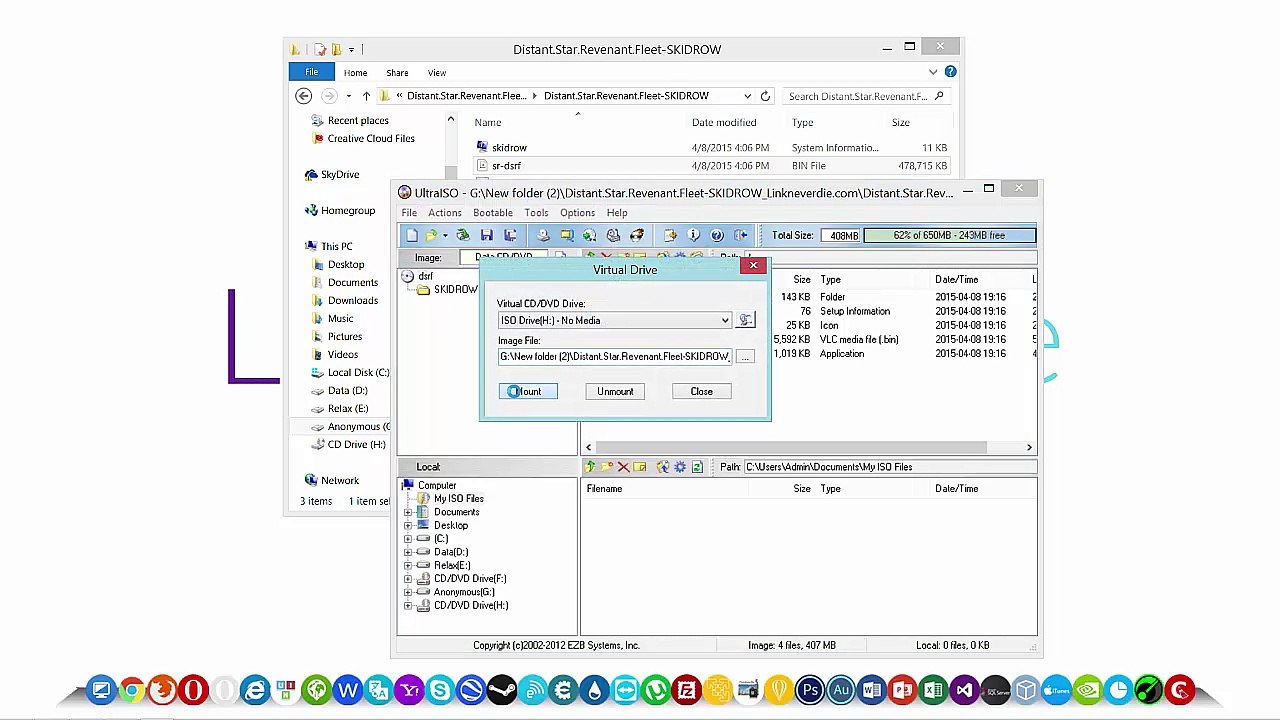The image size is (1280, 720).
Task: Click the Filename column header in Local list
Action: (604, 489)
